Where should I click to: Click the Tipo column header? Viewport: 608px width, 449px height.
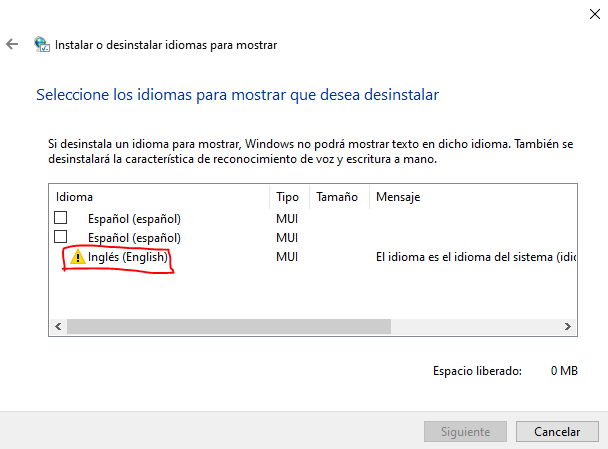(289, 197)
